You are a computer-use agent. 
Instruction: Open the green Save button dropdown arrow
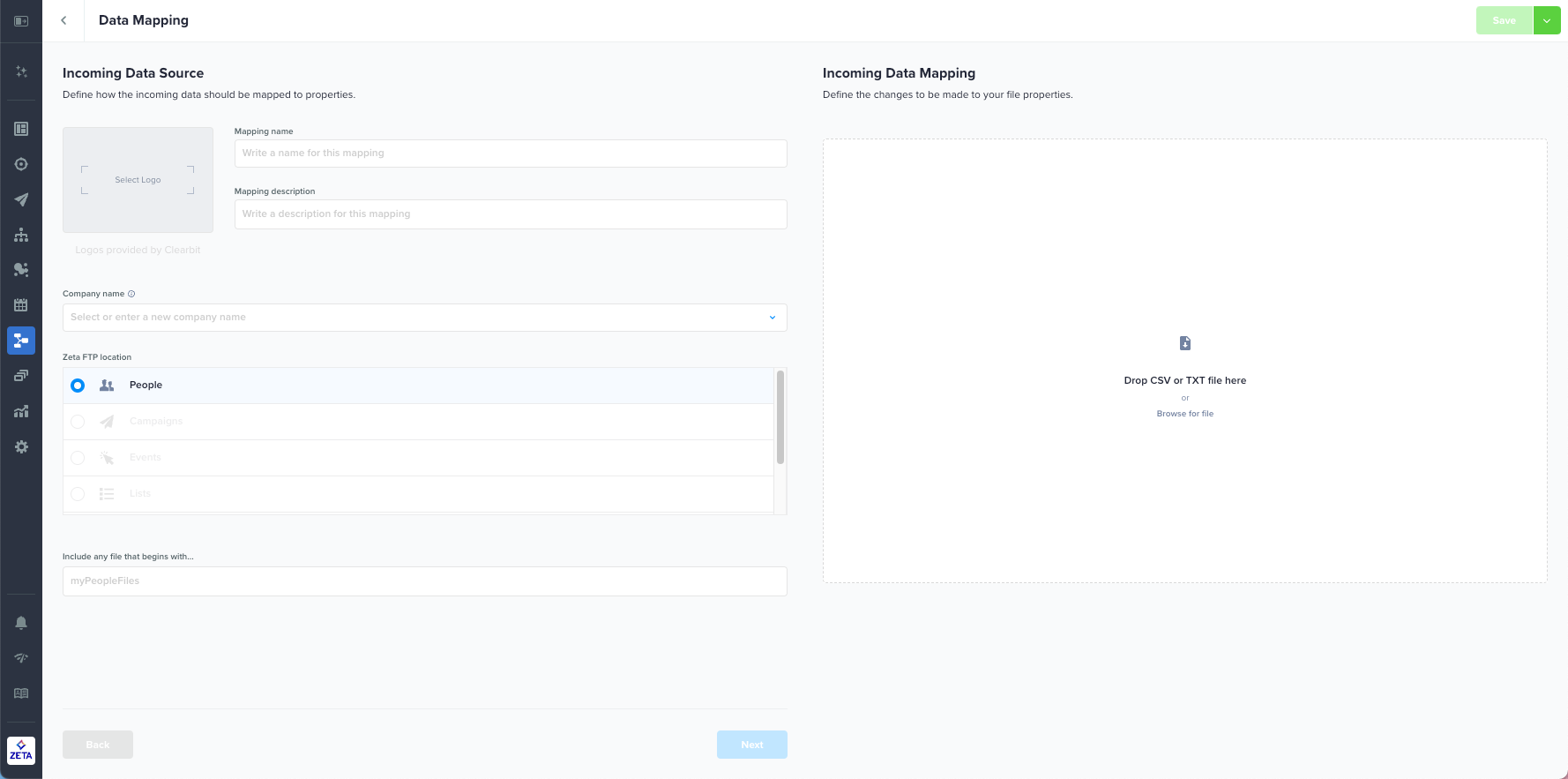click(x=1547, y=20)
